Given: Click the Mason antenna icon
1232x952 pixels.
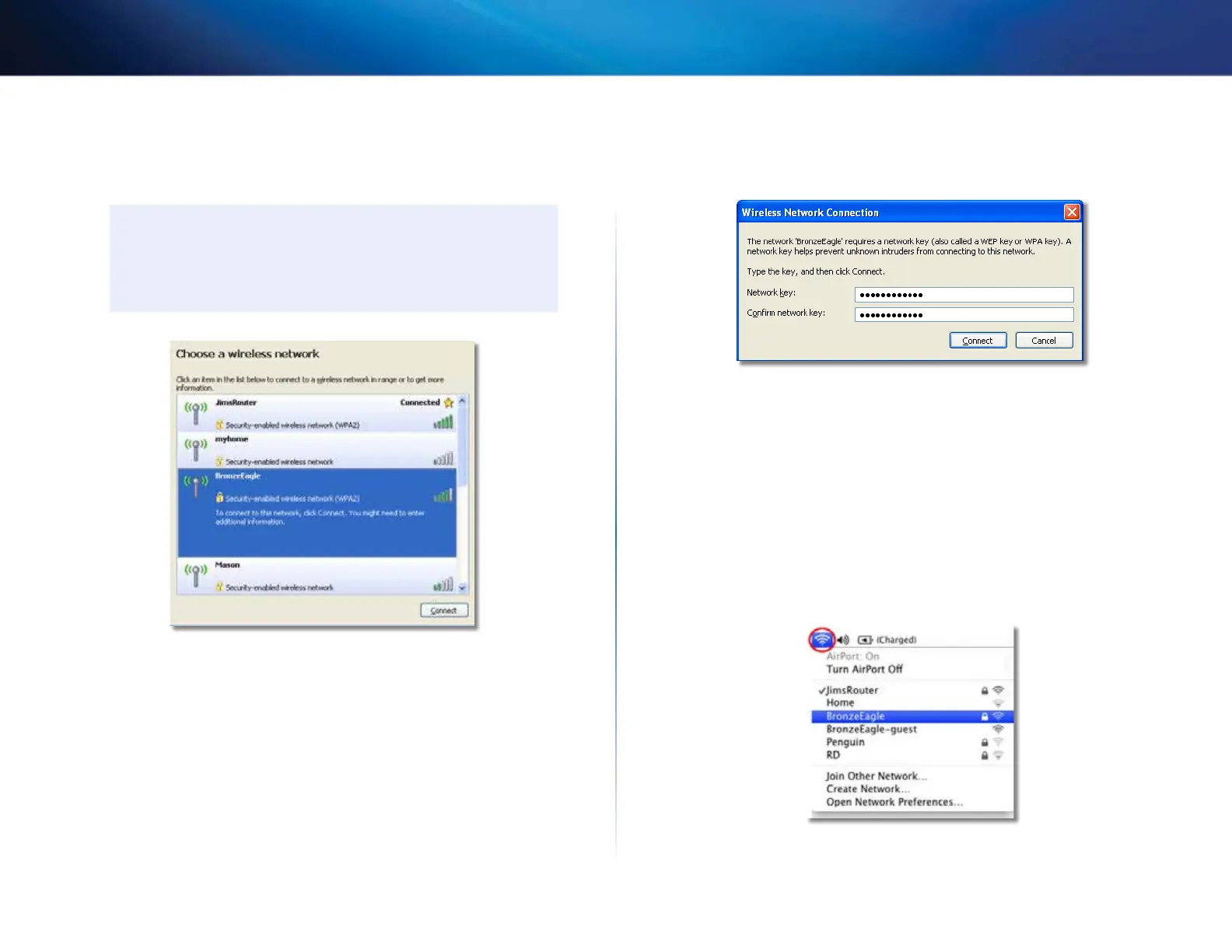Looking at the screenshot, I should pyautogui.click(x=195, y=576).
